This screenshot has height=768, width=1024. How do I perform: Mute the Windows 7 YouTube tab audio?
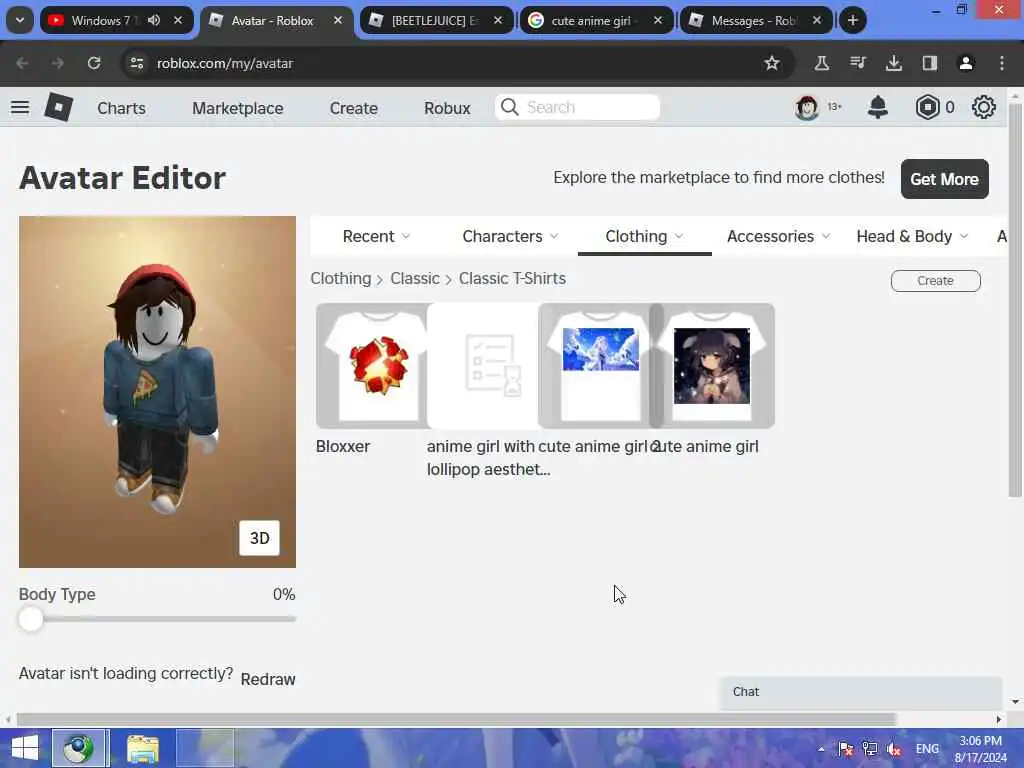pyautogui.click(x=153, y=20)
